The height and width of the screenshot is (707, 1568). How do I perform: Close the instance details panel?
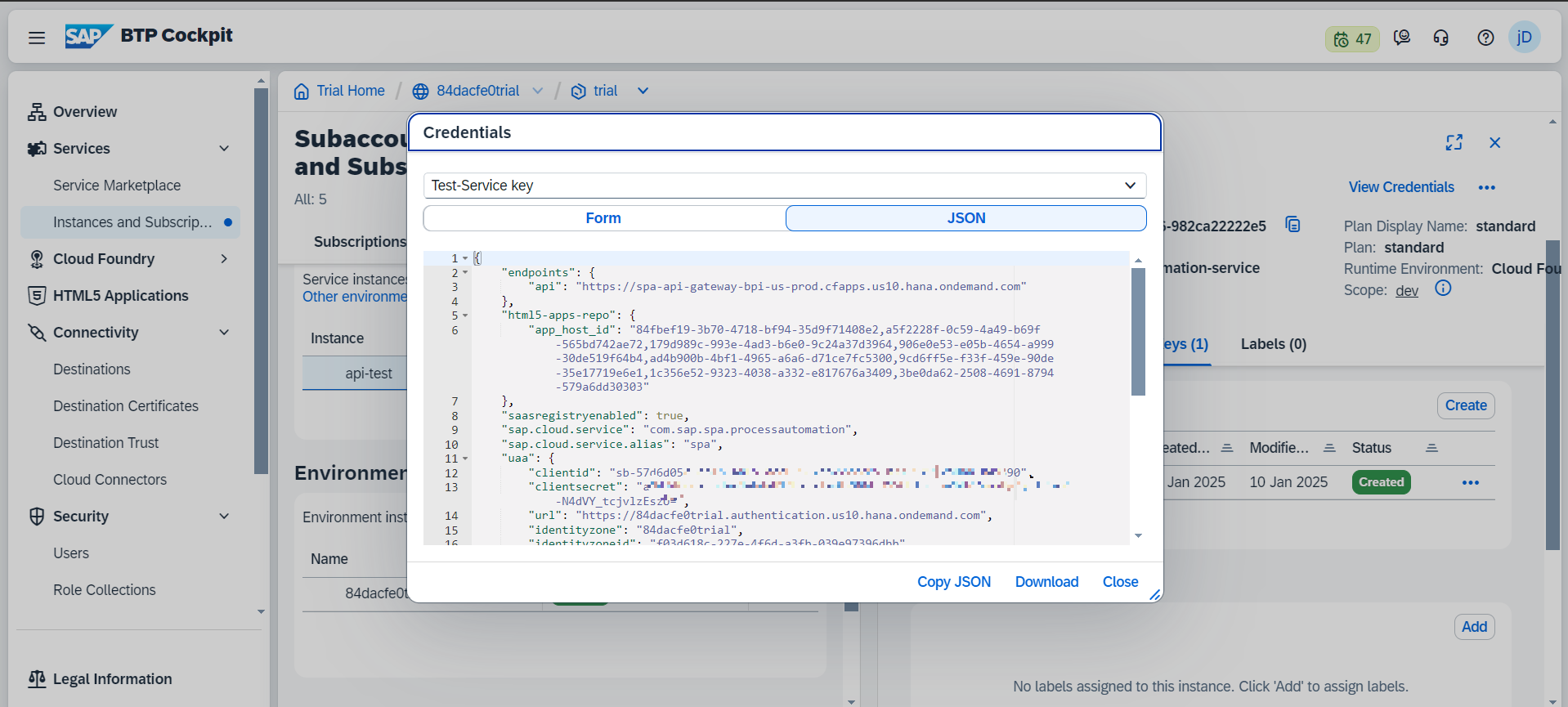1494,143
